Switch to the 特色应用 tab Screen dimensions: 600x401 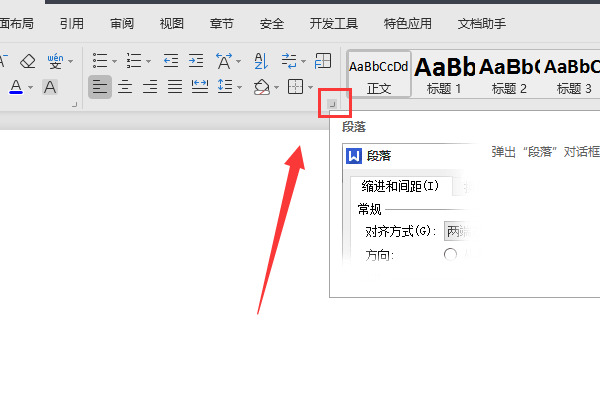click(408, 24)
